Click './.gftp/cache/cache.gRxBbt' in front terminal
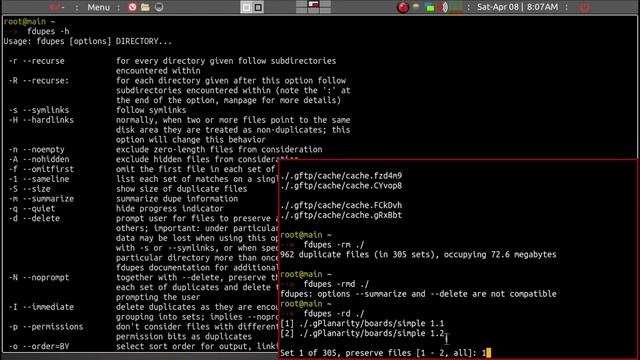This screenshot has width=640, height=360. [x=341, y=215]
